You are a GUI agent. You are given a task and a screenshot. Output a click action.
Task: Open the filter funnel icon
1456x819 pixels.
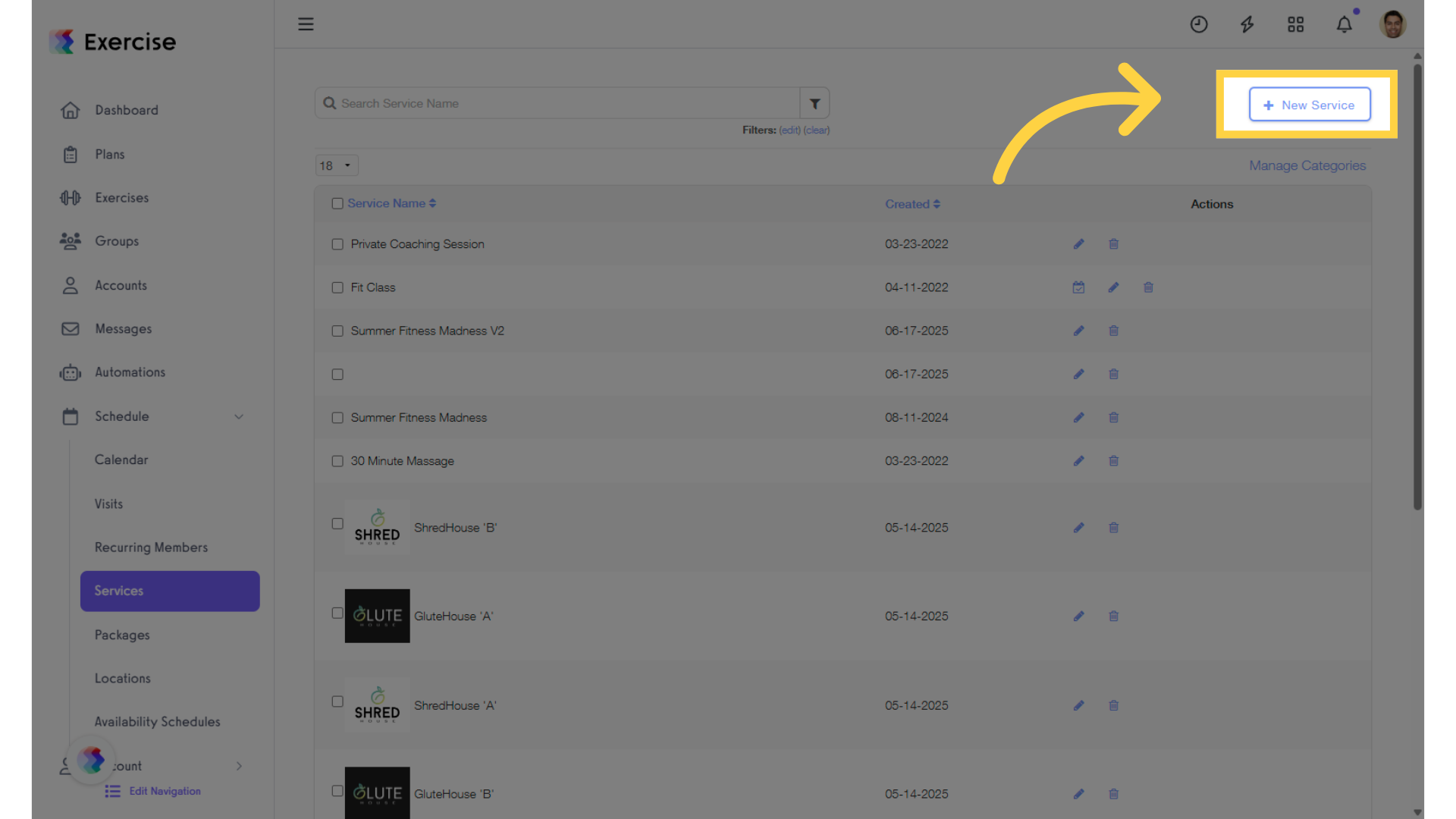(x=814, y=103)
